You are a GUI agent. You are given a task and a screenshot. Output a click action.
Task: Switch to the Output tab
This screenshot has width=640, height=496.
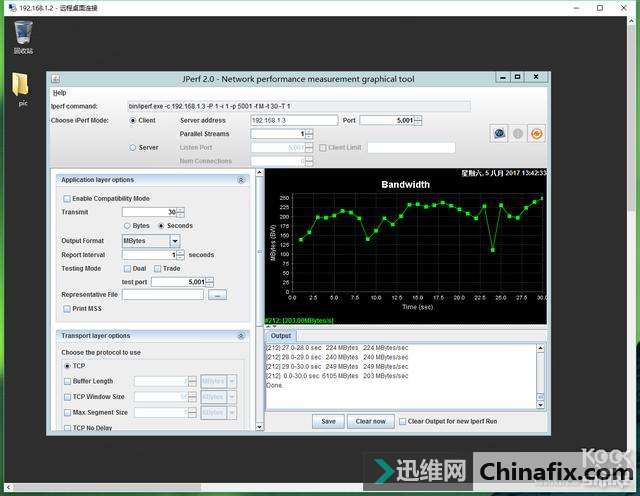click(281, 336)
